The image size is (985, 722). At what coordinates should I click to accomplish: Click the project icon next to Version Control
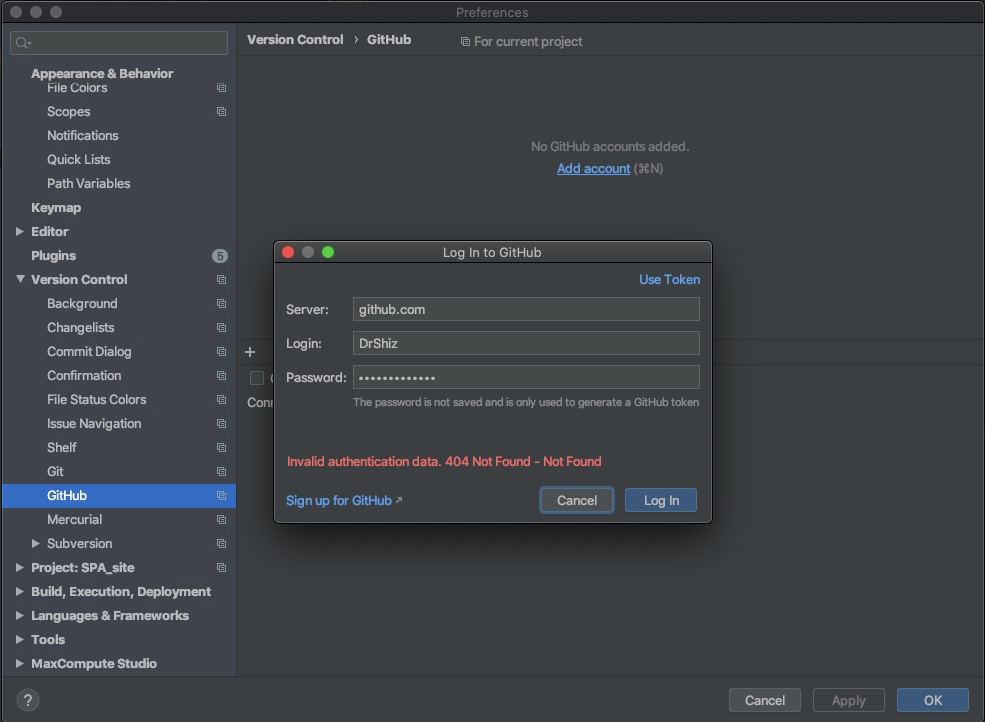click(x=221, y=279)
